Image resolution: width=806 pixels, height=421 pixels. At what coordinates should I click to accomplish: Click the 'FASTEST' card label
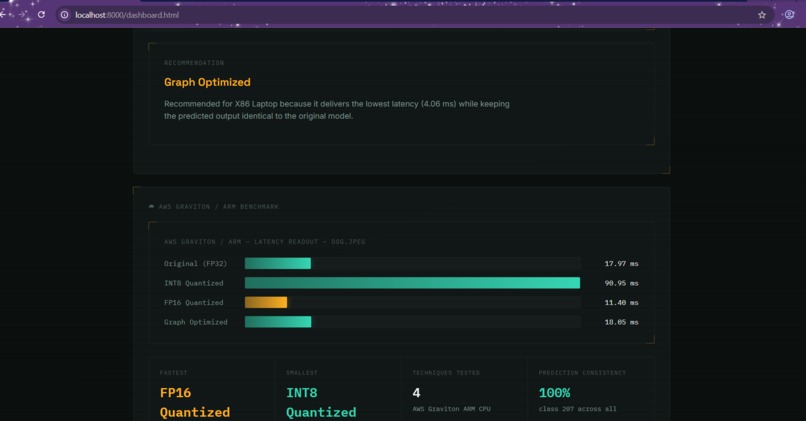click(x=174, y=373)
